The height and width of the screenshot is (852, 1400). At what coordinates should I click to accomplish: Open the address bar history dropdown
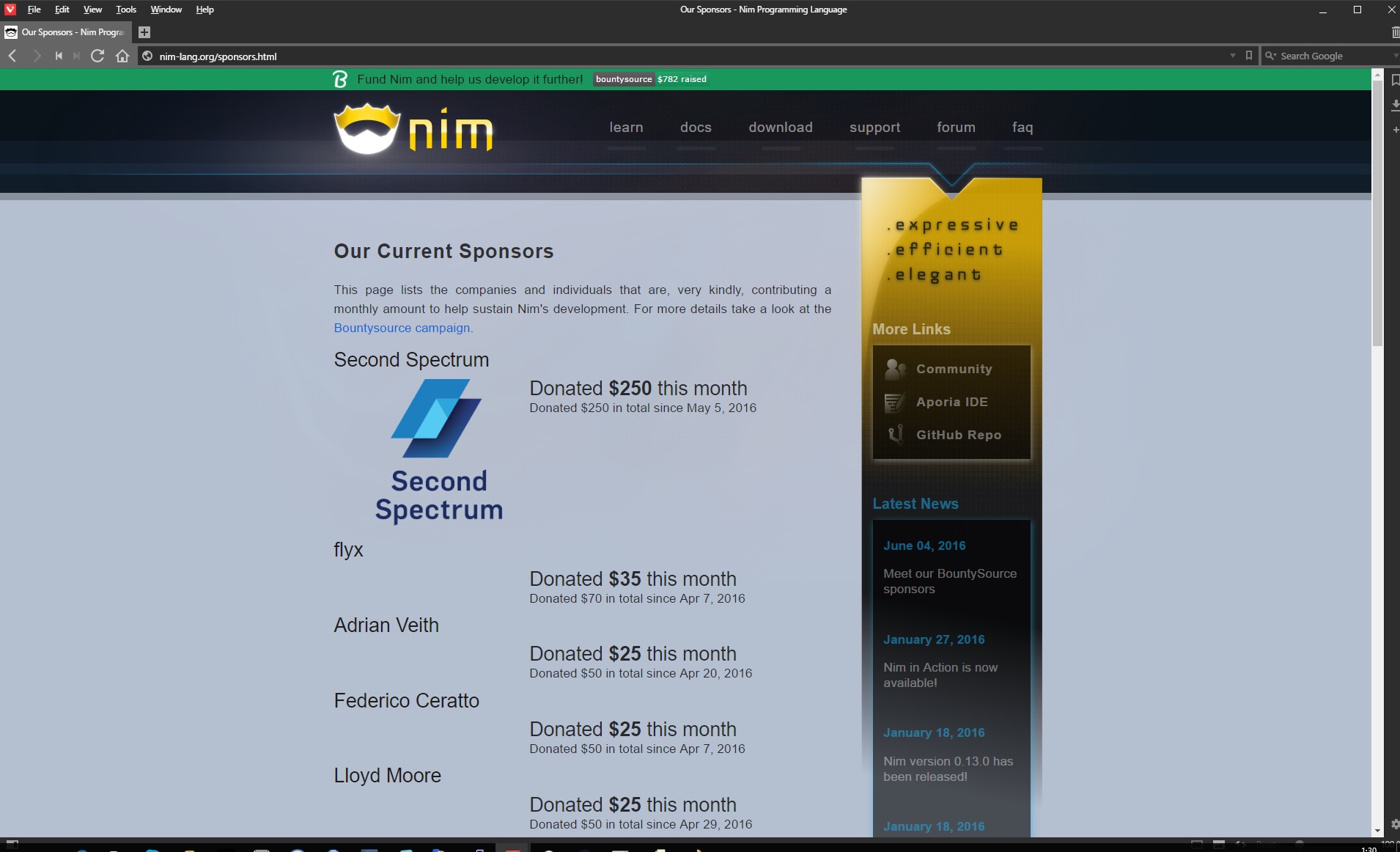click(1232, 56)
